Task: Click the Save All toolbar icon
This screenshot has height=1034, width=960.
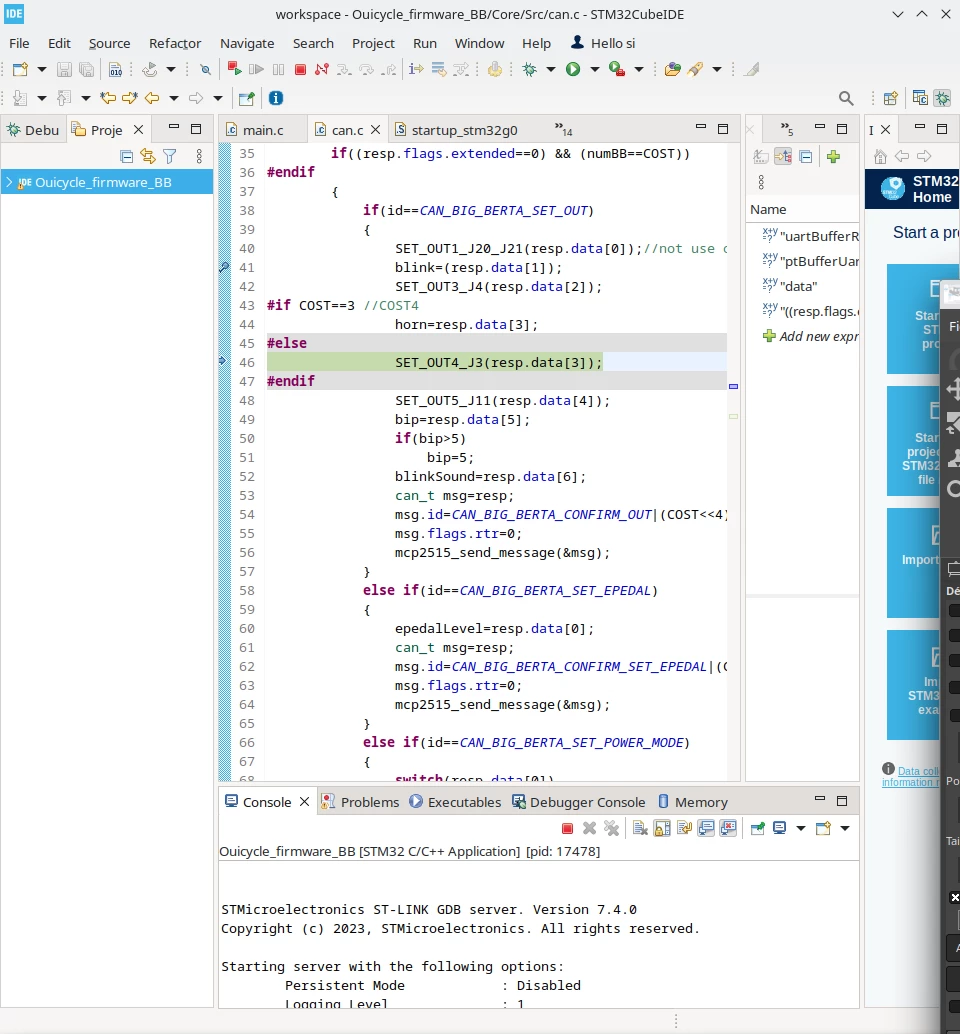Action: tap(86, 69)
